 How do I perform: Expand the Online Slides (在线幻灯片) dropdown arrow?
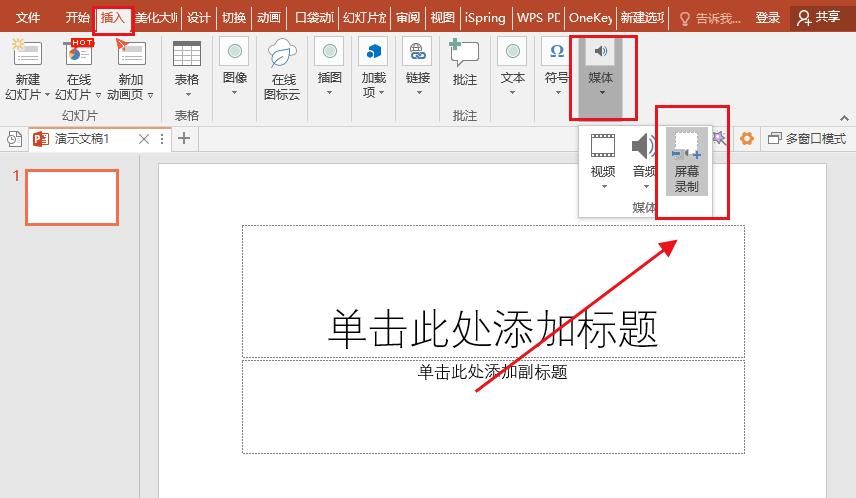click(x=98, y=95)
